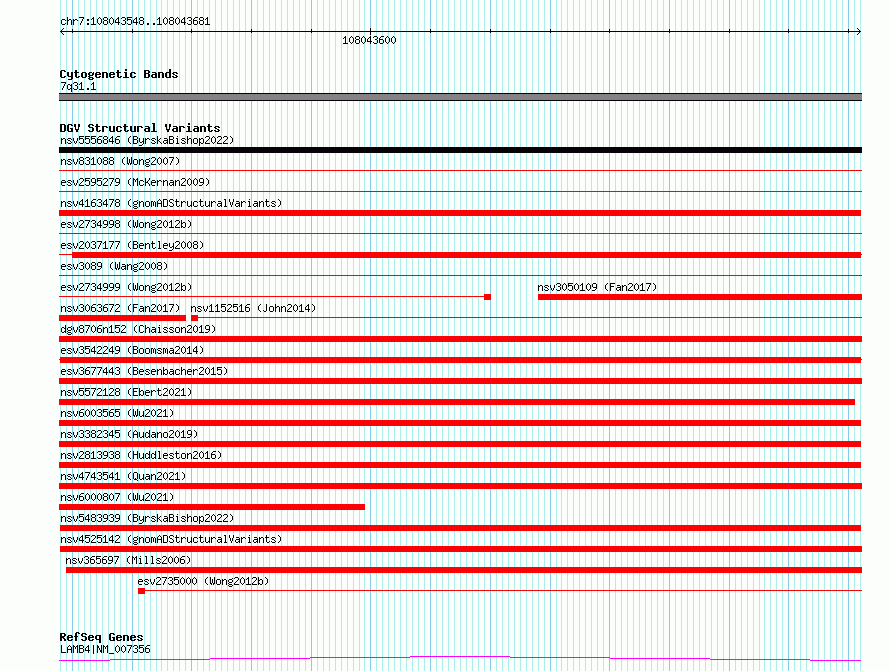Click the left arrow of the ruler

[x=62, y=31]
